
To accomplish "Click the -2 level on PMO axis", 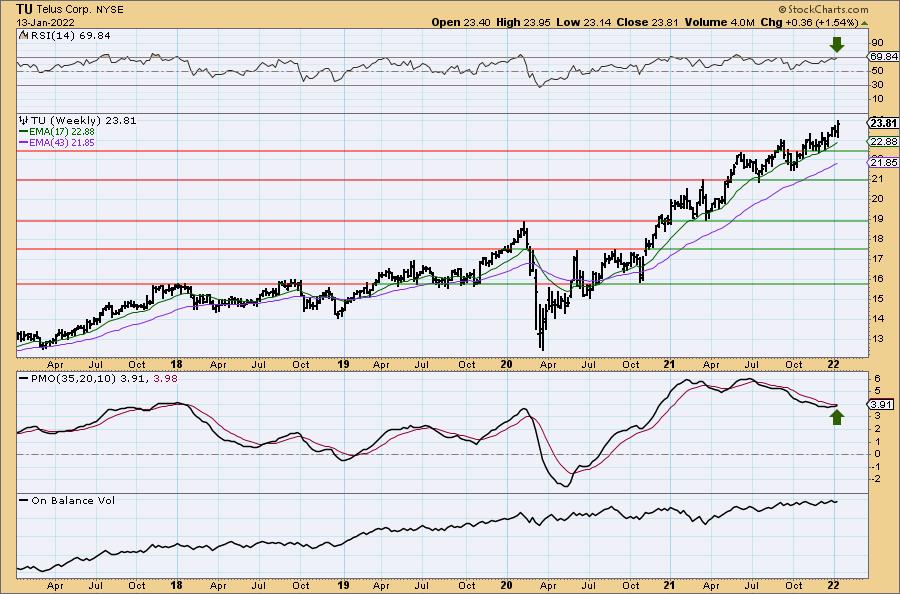I will click(875, 479).
